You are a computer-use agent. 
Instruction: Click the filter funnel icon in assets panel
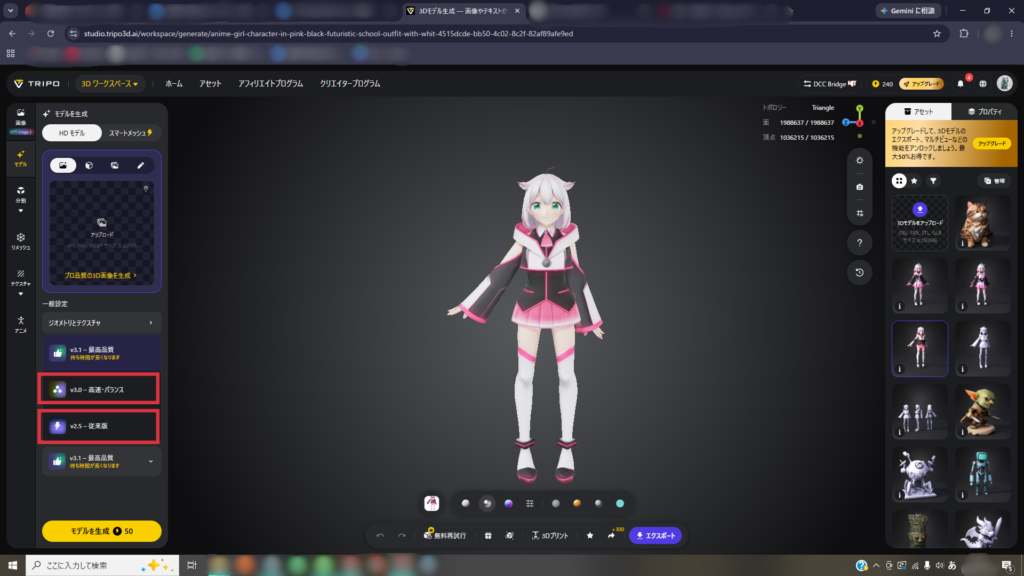click(x=933, y=181)
